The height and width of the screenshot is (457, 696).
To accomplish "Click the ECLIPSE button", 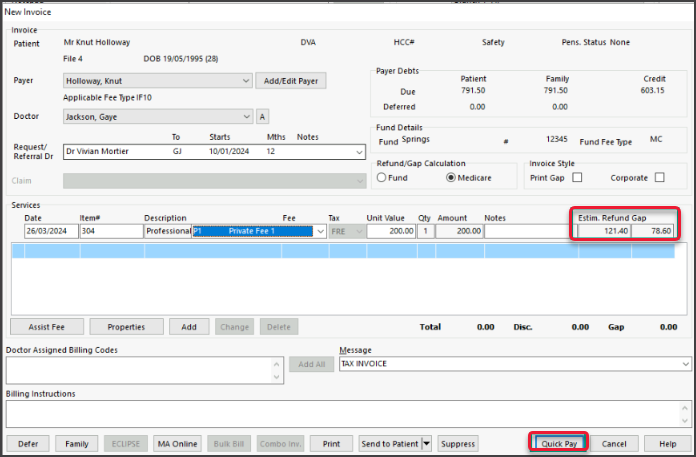I will click(x=126, y=444).
